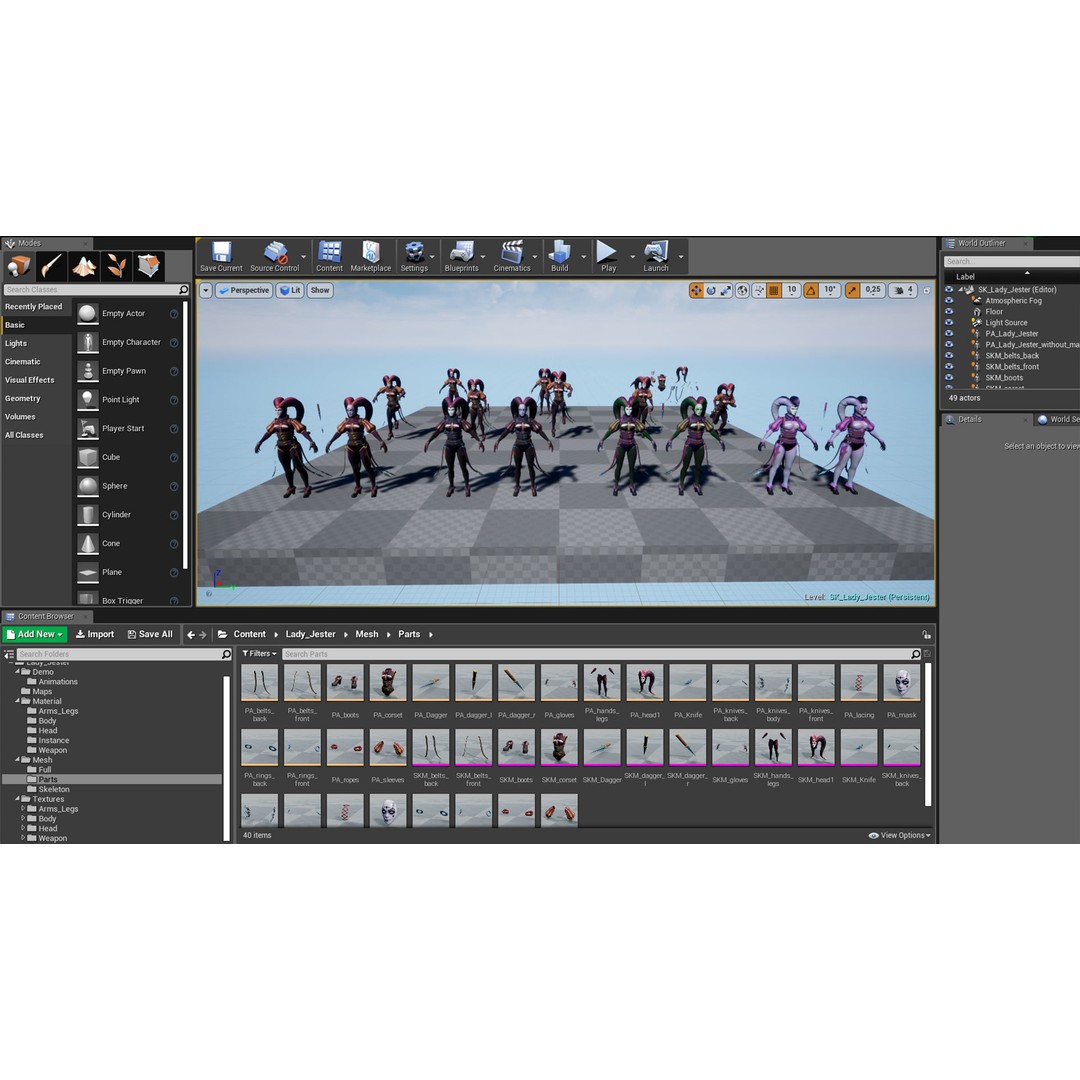Select the rotate gizmo icon in the viewport
Image resolution: width=1080 pixels, height=1080 pixels.
pos(711,291)
